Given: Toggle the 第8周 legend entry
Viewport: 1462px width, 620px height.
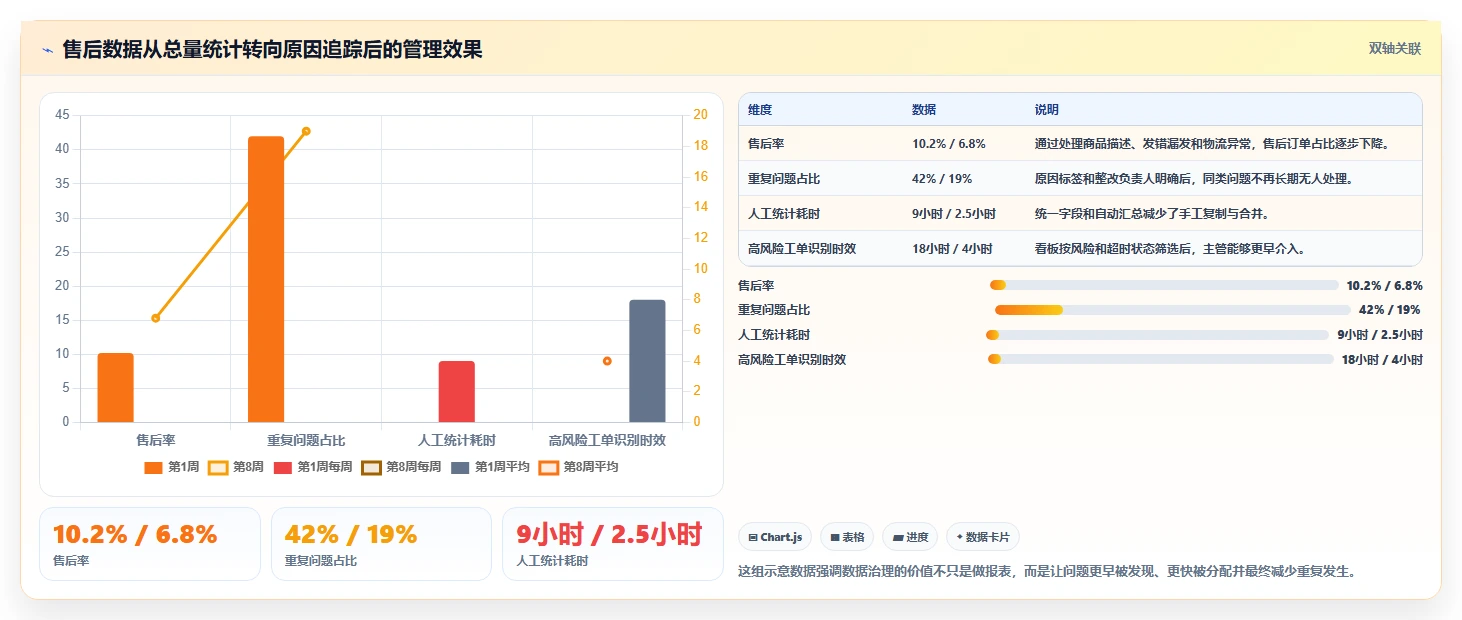Looking at the screenshot, I should [x=237, y=467].
